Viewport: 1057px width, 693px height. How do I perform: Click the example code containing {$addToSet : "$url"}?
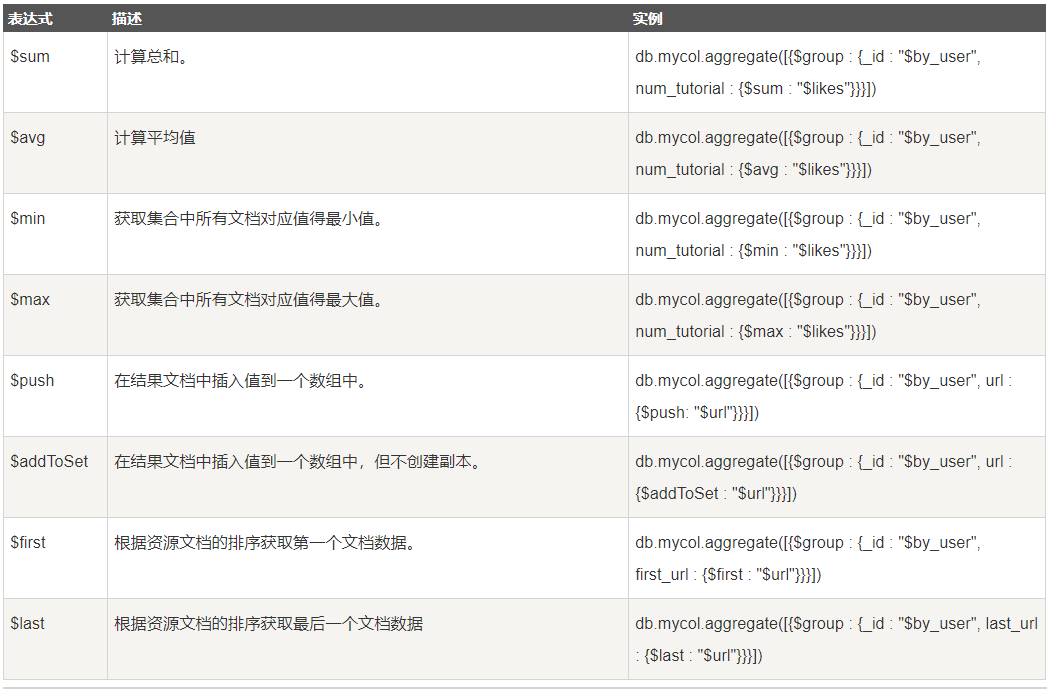click(824, 477)
